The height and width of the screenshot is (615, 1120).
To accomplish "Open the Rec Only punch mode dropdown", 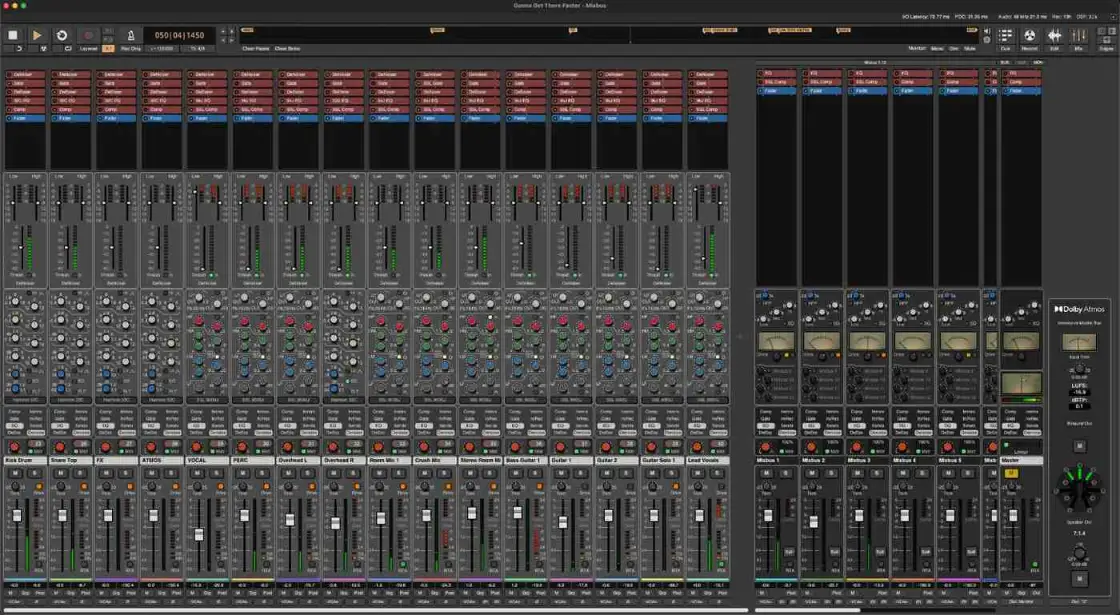I will [130, 49].
